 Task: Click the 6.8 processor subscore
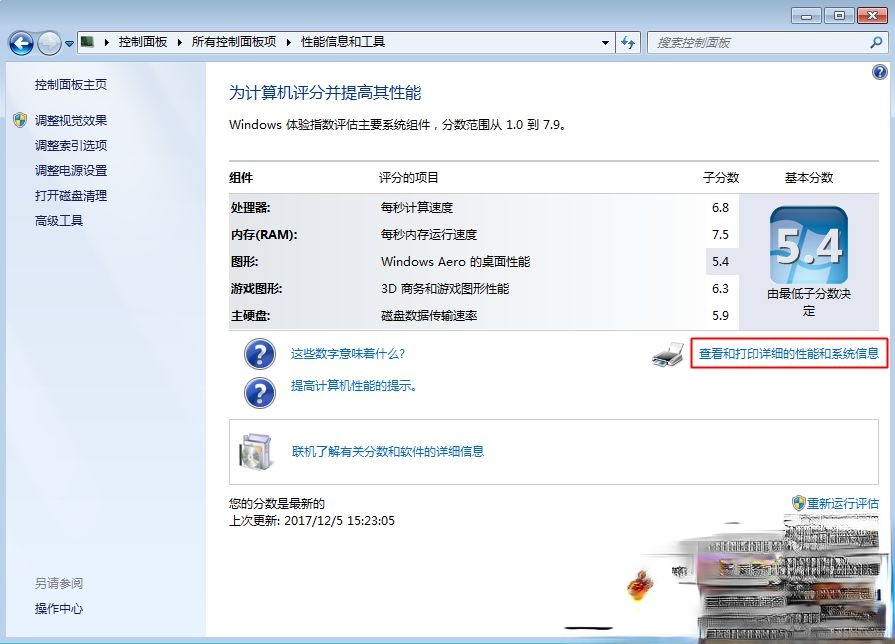(x=720, y=208)
